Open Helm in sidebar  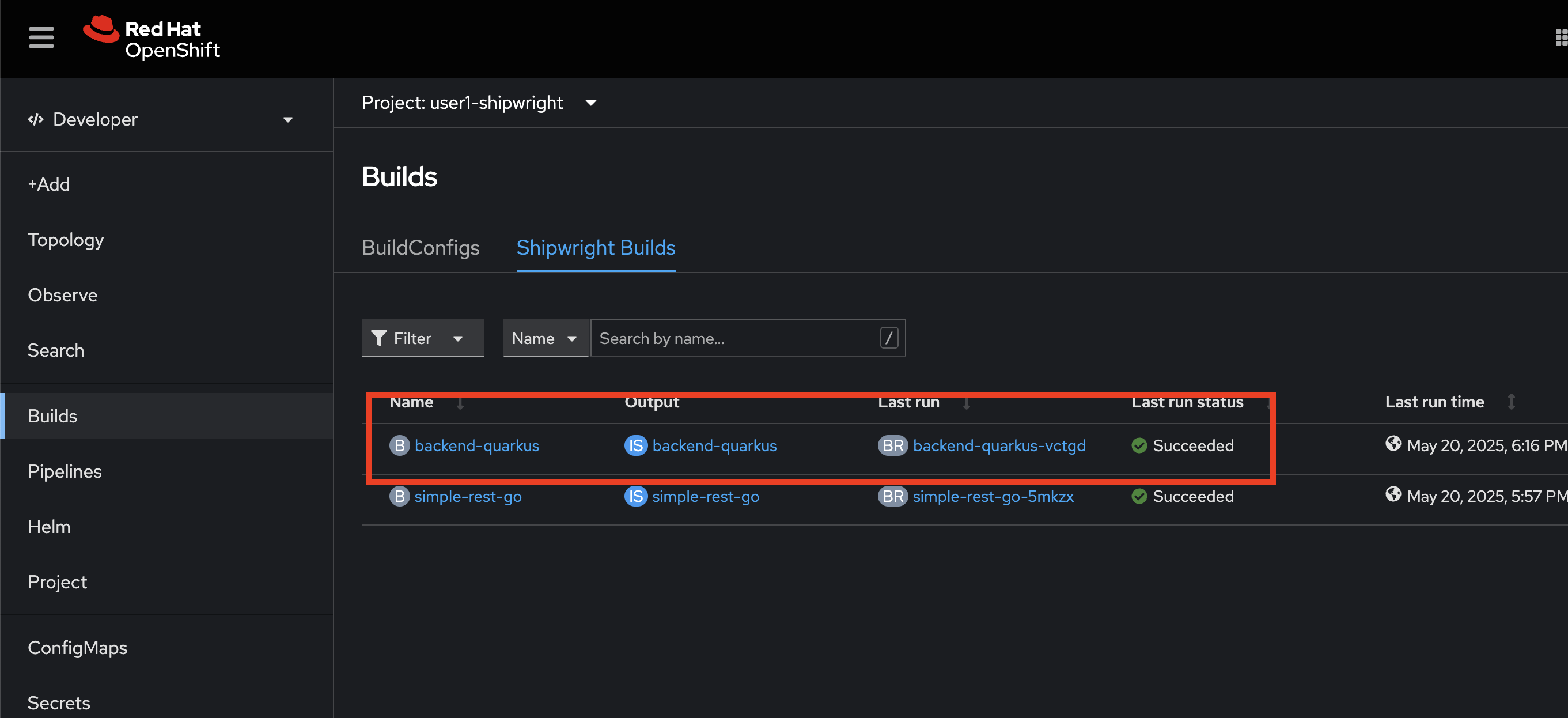pos(50,527)
